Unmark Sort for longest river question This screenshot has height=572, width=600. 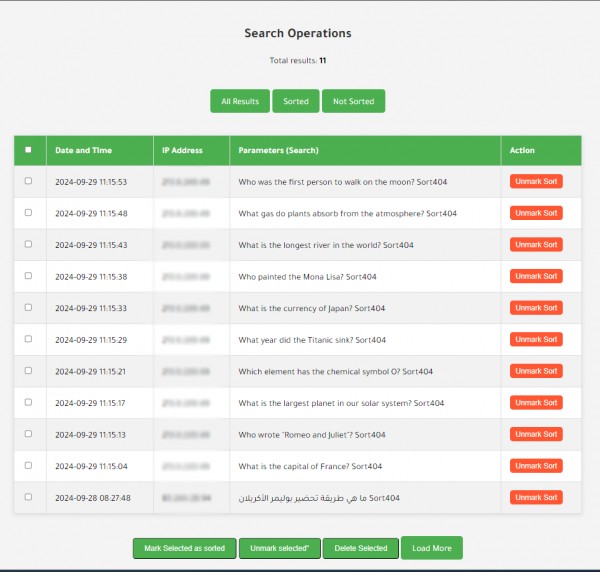point(536,245)
